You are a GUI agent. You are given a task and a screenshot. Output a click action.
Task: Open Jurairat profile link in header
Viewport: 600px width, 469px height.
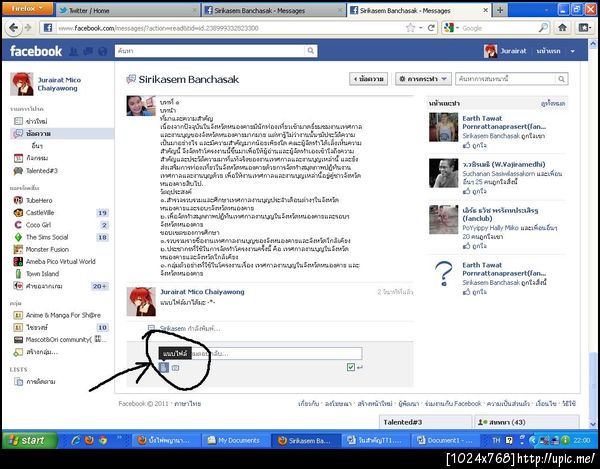click(x=505, y=51)
